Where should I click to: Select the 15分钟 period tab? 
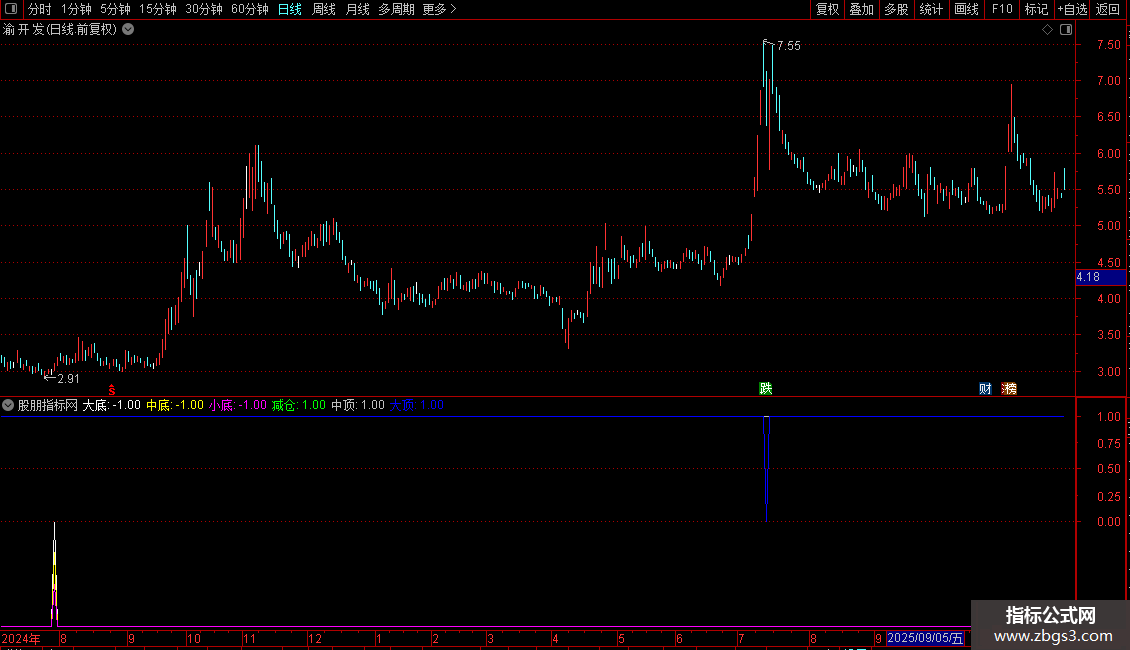point(157,9)
